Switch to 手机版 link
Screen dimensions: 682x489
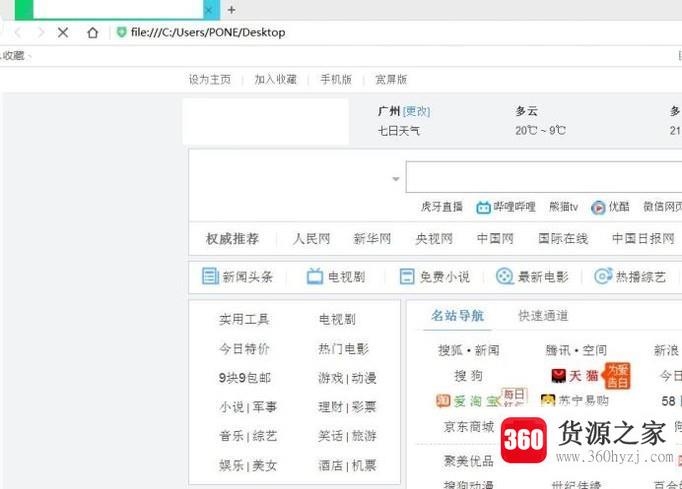pos(336,80)
